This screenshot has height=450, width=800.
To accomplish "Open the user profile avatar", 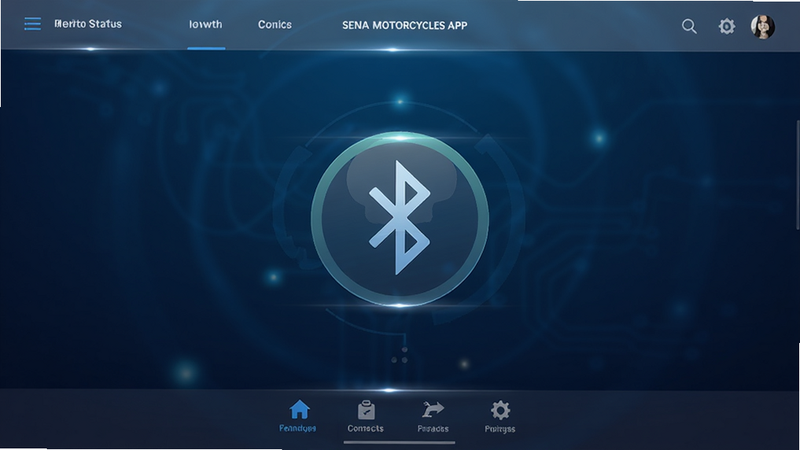I will [x=763, y=27].
